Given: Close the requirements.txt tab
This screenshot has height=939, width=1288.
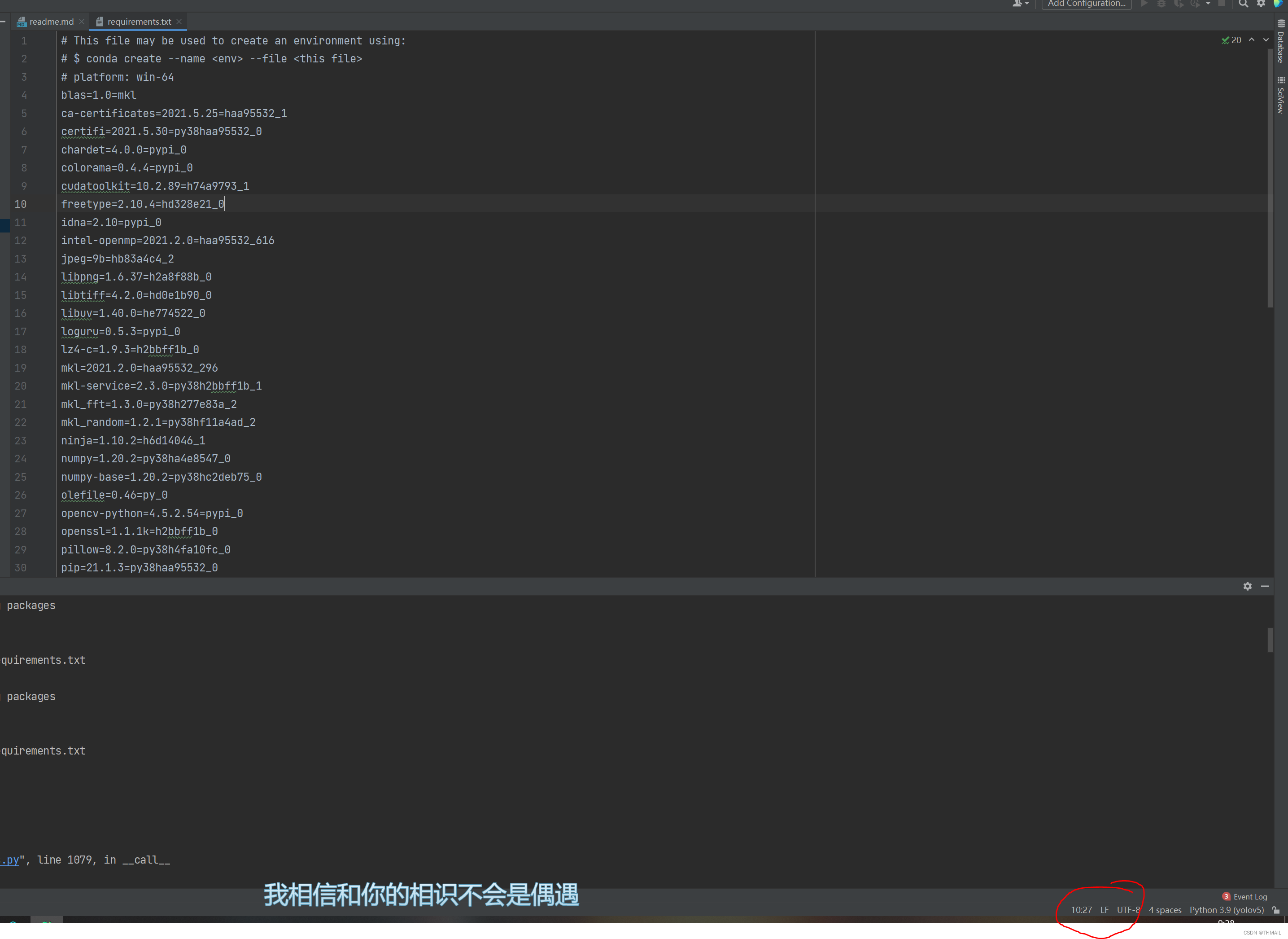Looking at the screenshot, I should [x=179, y=22].
